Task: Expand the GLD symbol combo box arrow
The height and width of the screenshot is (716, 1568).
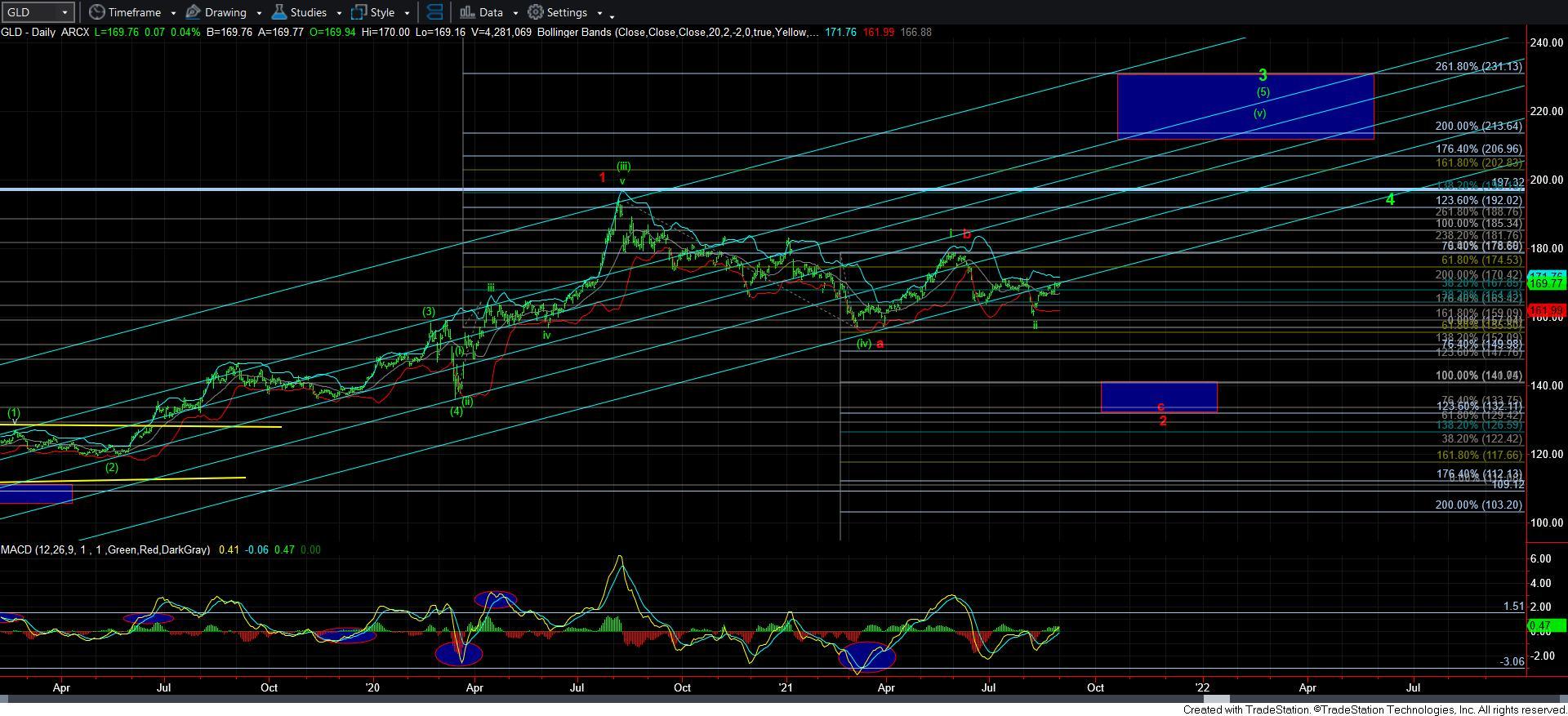Action: click(65, 12)
